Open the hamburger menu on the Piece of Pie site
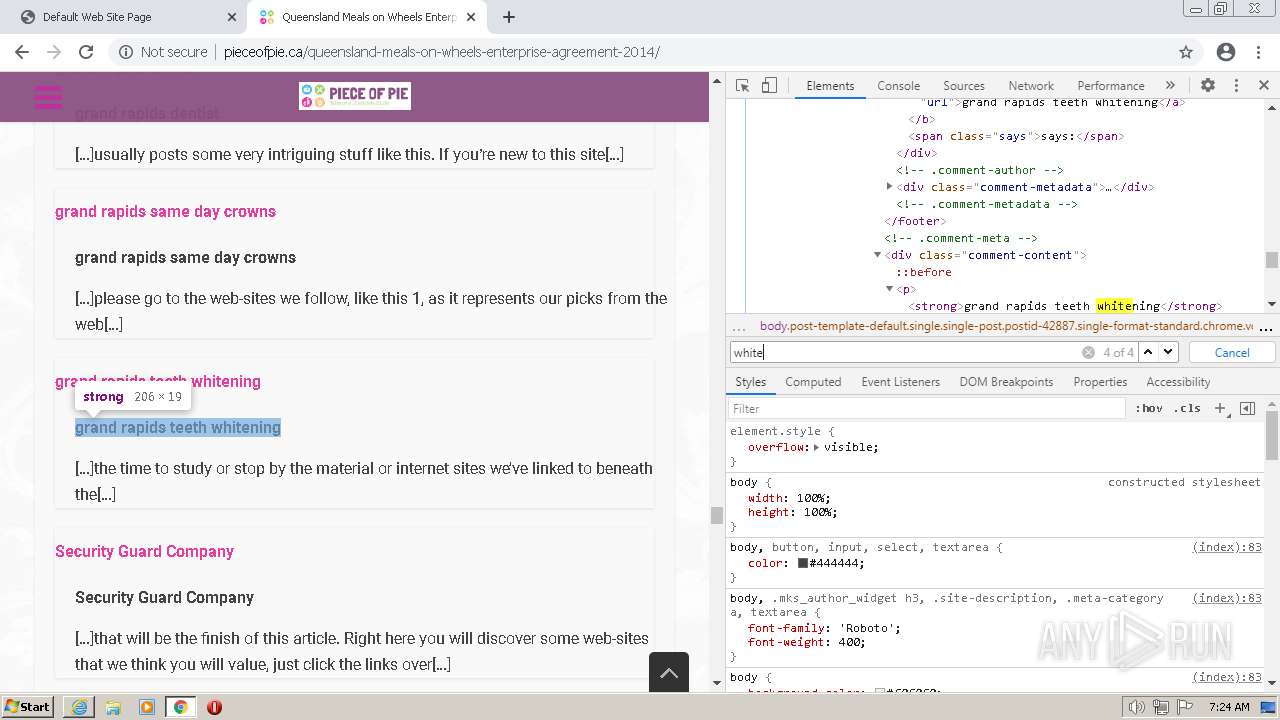 tap(48, 97)
